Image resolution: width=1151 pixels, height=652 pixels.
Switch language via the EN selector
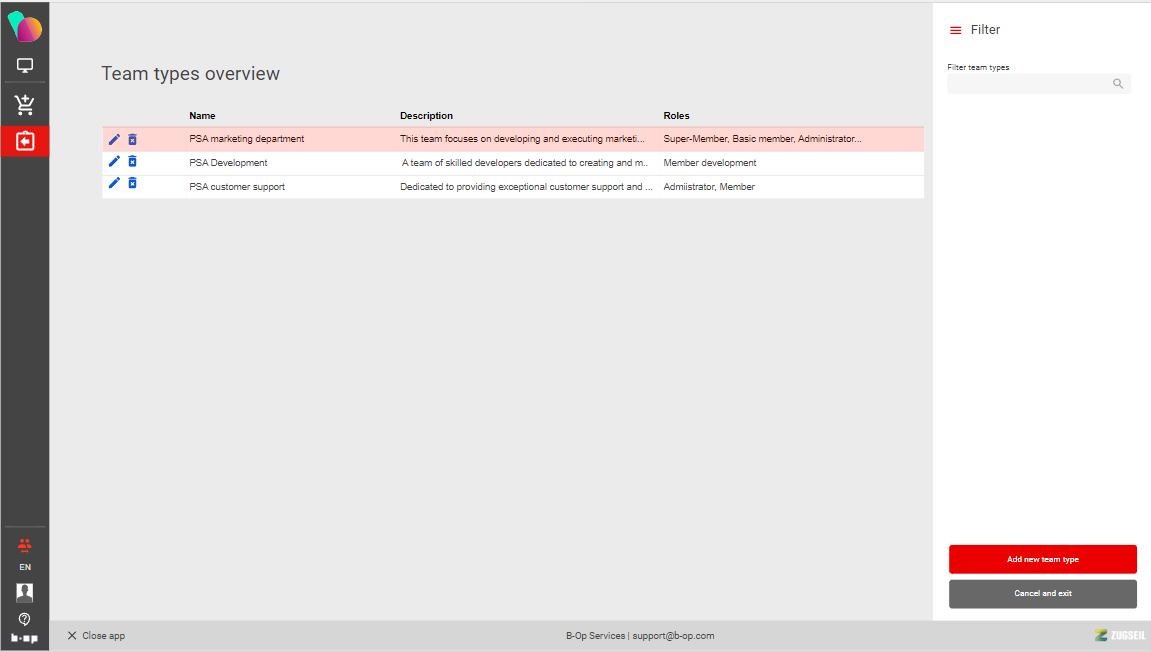point(25,567)
